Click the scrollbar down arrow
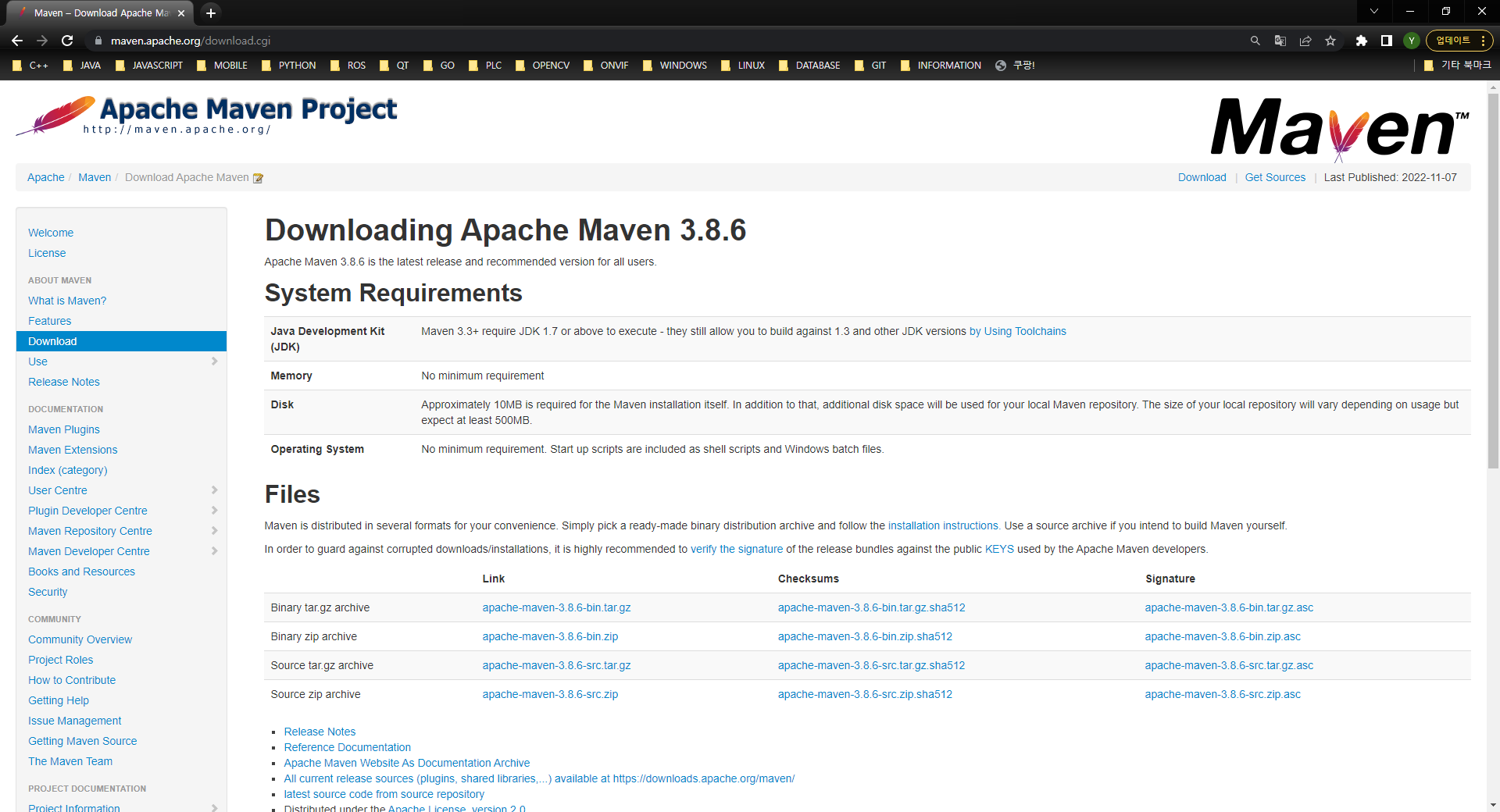 click(1493, 805)
